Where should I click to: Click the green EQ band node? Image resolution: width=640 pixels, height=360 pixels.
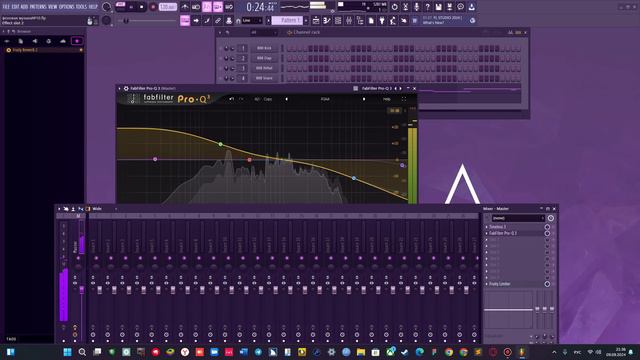coord(221,144)
